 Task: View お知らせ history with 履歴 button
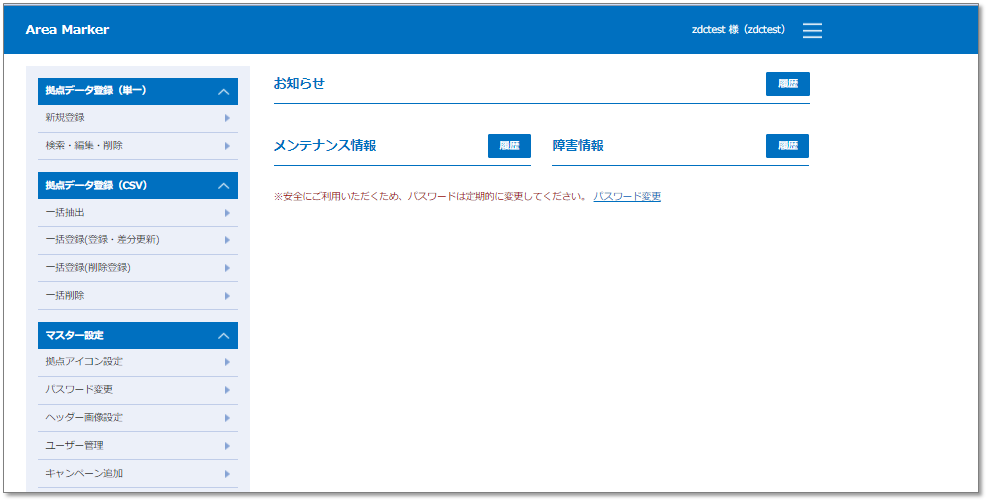tap(788, 84)
